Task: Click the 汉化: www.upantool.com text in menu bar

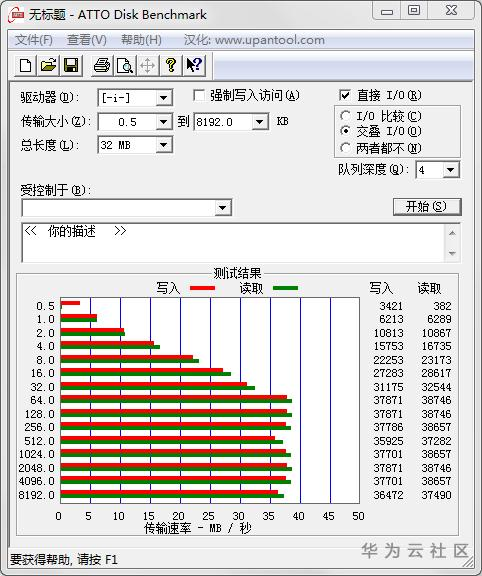Action: pyautogui.click(x=254, y=40)
